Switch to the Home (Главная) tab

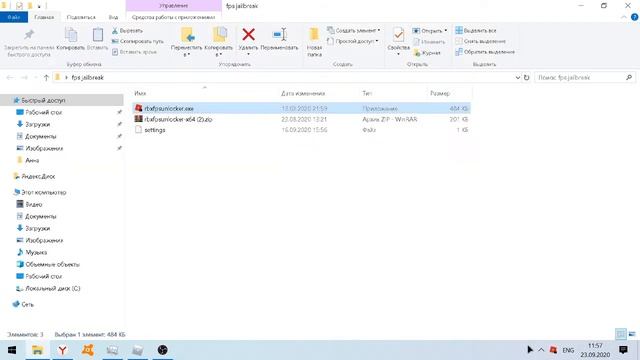44,17
